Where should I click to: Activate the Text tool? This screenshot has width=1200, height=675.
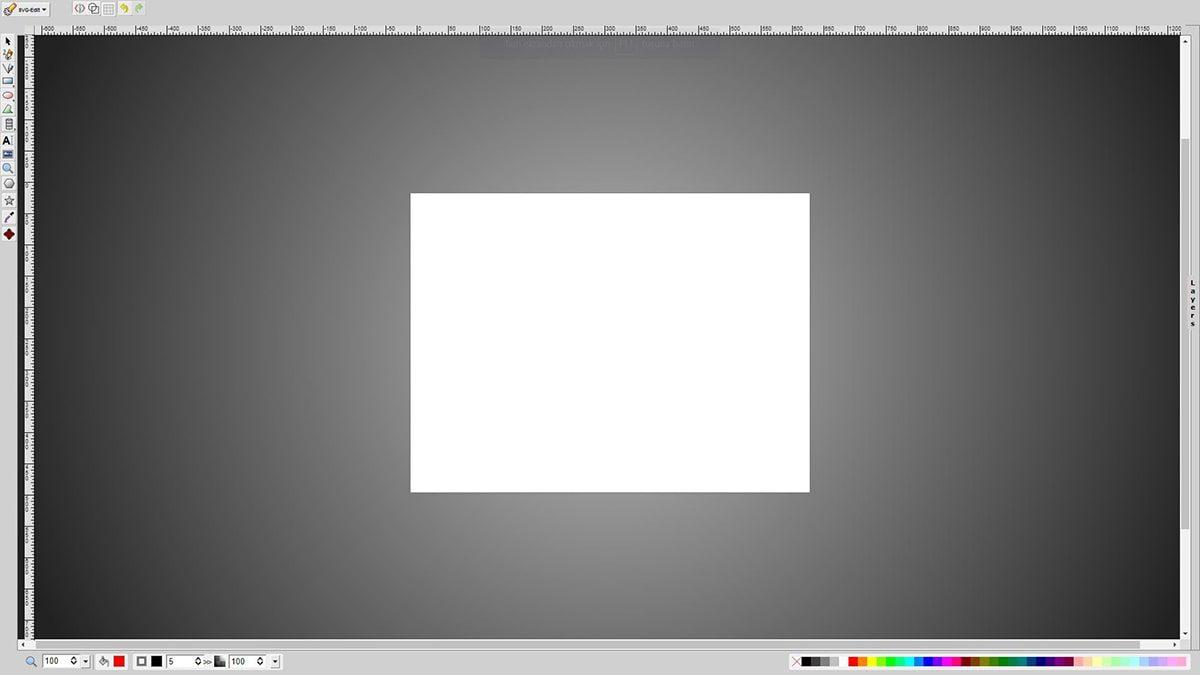tap(7, 140)
